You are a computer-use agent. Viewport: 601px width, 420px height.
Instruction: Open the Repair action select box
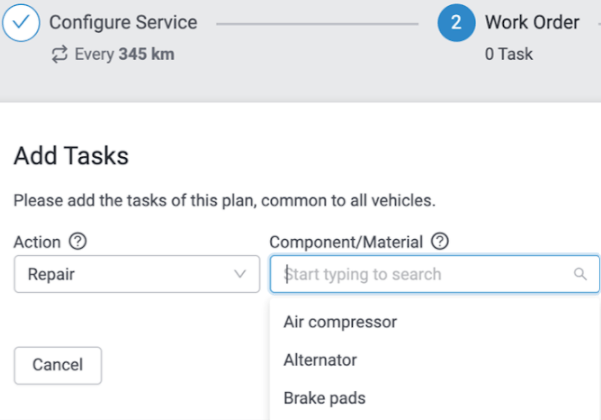[x=137, y=274]
